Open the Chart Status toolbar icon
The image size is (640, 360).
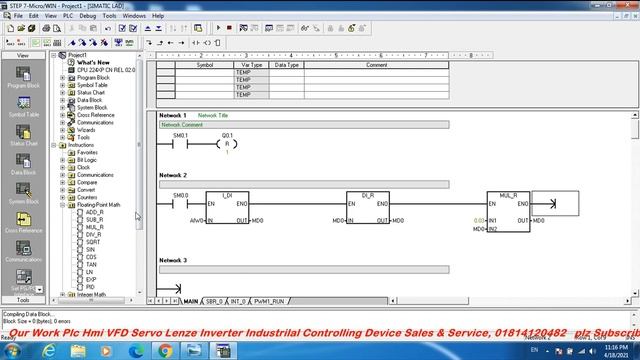(x=269, y=28)
